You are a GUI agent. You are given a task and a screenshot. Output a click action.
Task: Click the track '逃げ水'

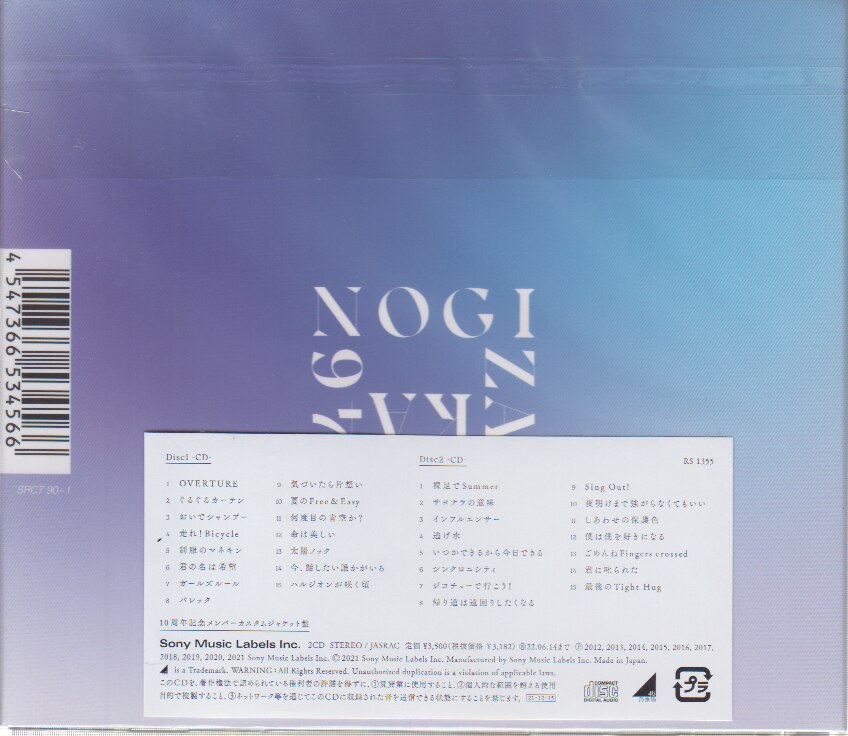pos(447,536)
